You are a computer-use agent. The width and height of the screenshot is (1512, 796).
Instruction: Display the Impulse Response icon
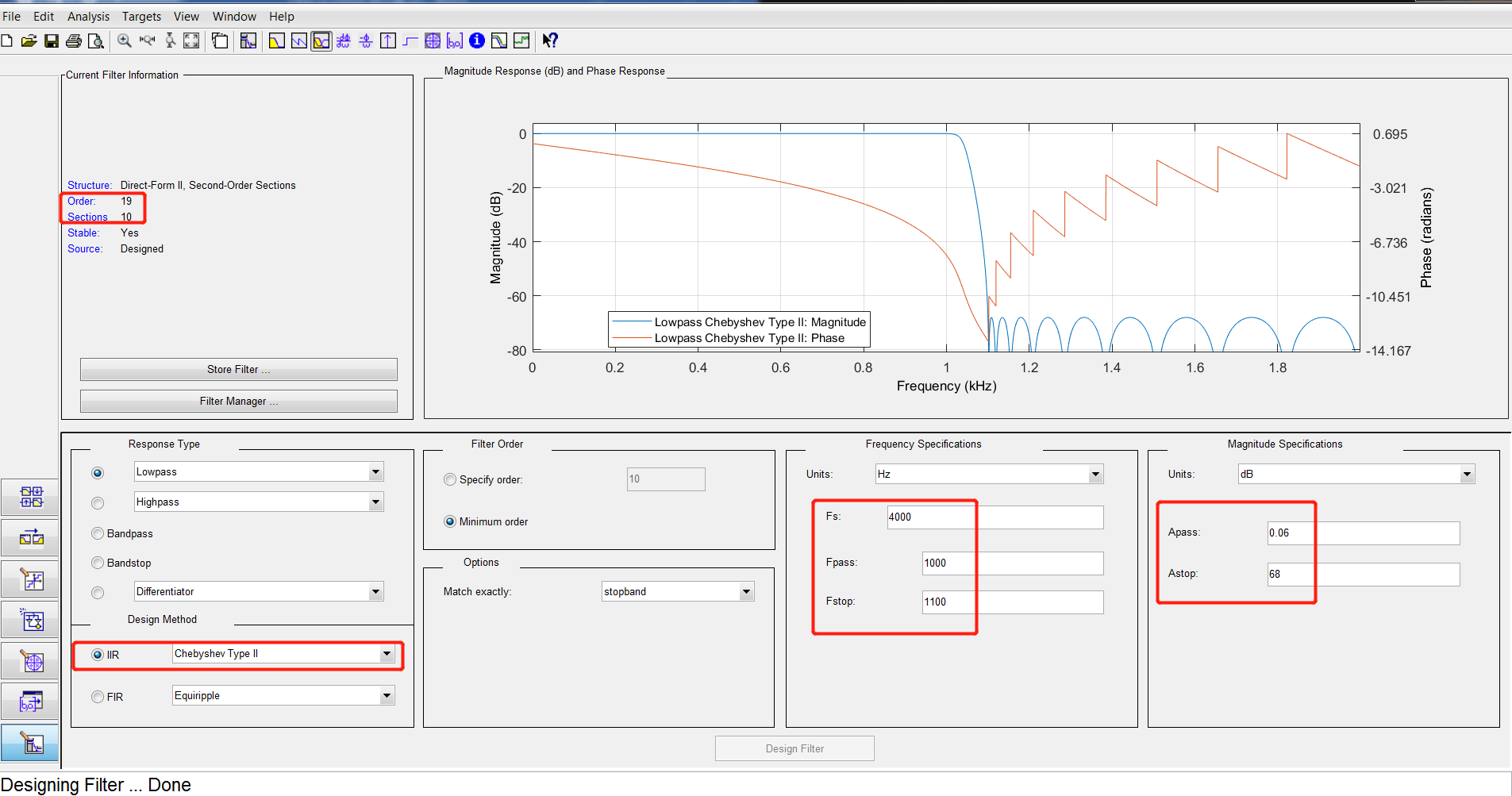[x=388, y=40]
